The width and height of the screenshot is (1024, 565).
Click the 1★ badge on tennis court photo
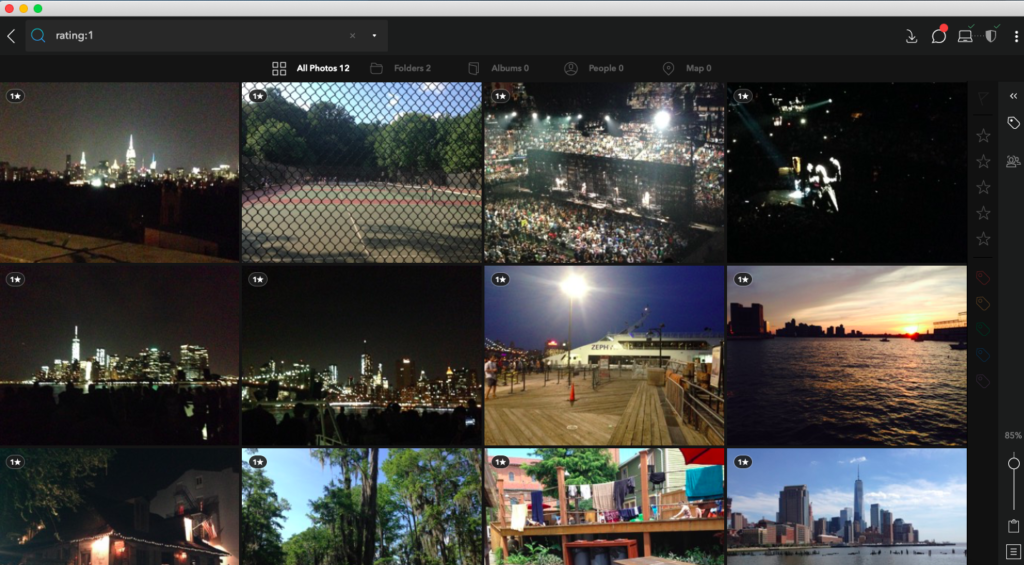[x=258, y=97]
